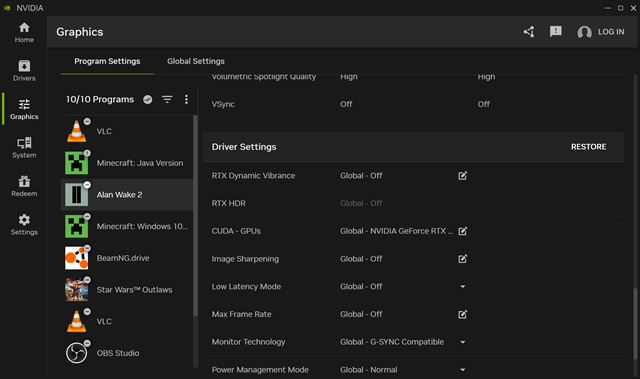Open the programs more options menu
The image size is (640, 379).
coord(186,99)
